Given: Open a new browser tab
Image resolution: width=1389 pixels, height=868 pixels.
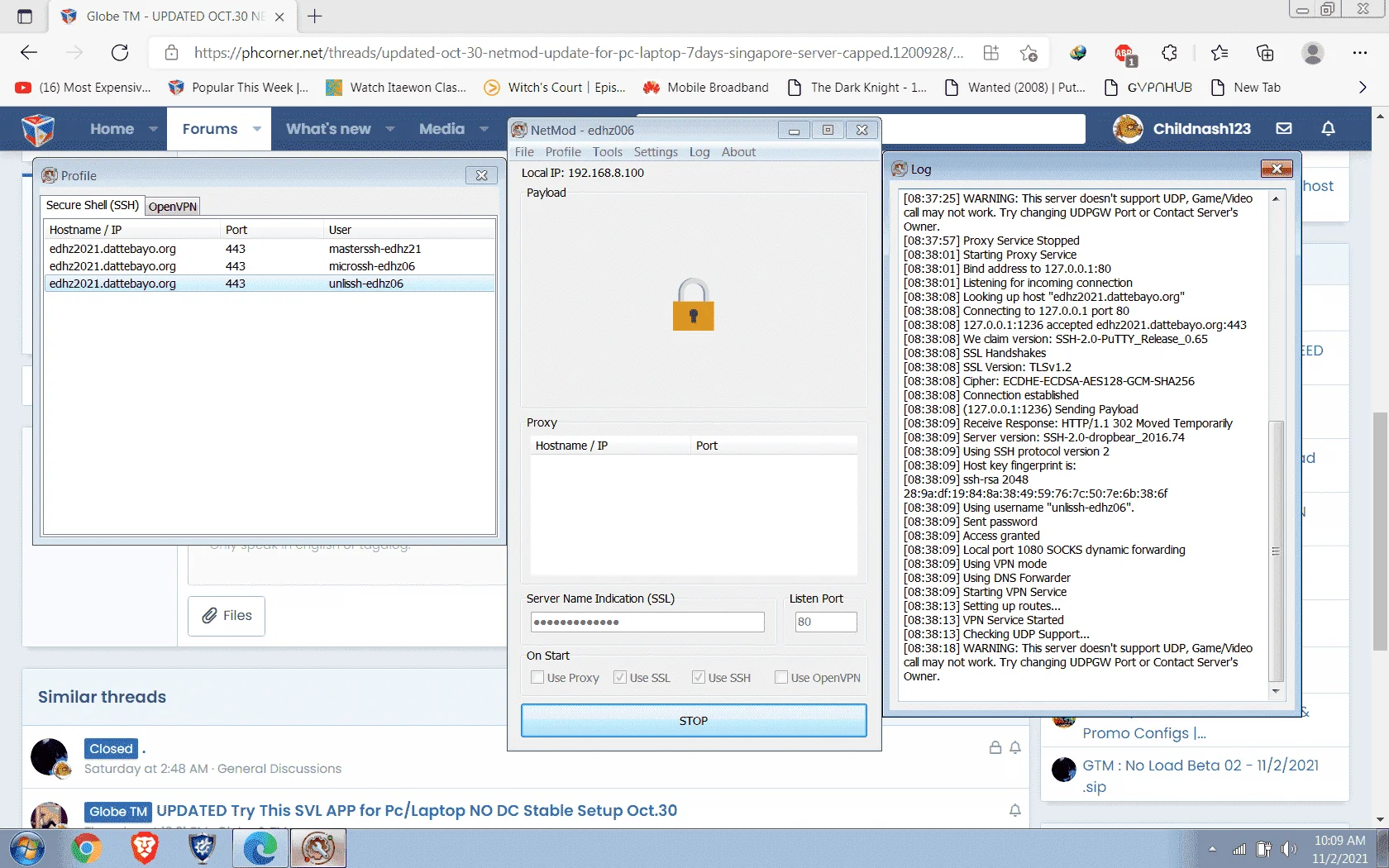Looking at the screenshot, I should (x=315, y=16).
